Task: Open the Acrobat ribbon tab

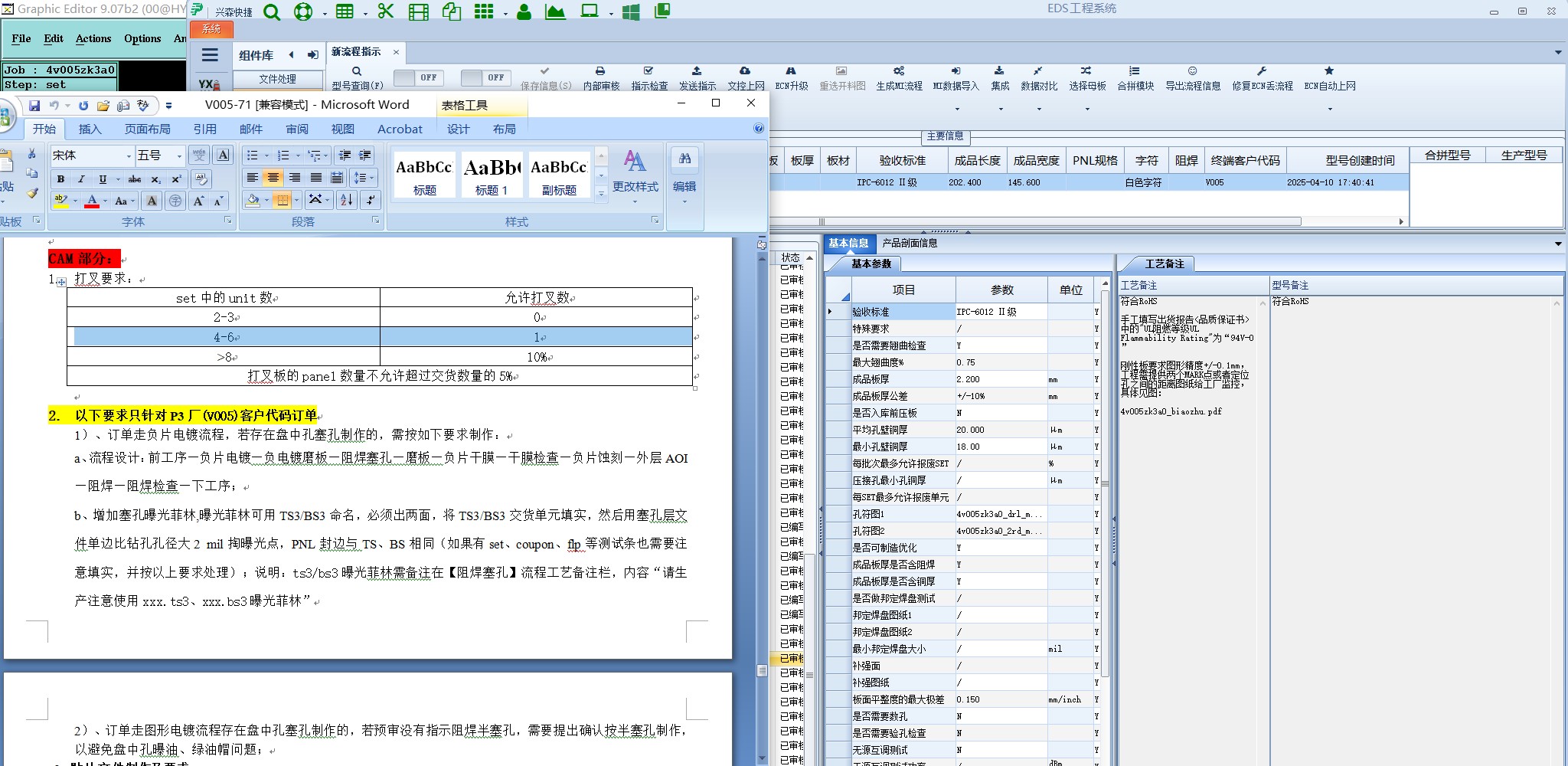Action: [x=400, y=129]
